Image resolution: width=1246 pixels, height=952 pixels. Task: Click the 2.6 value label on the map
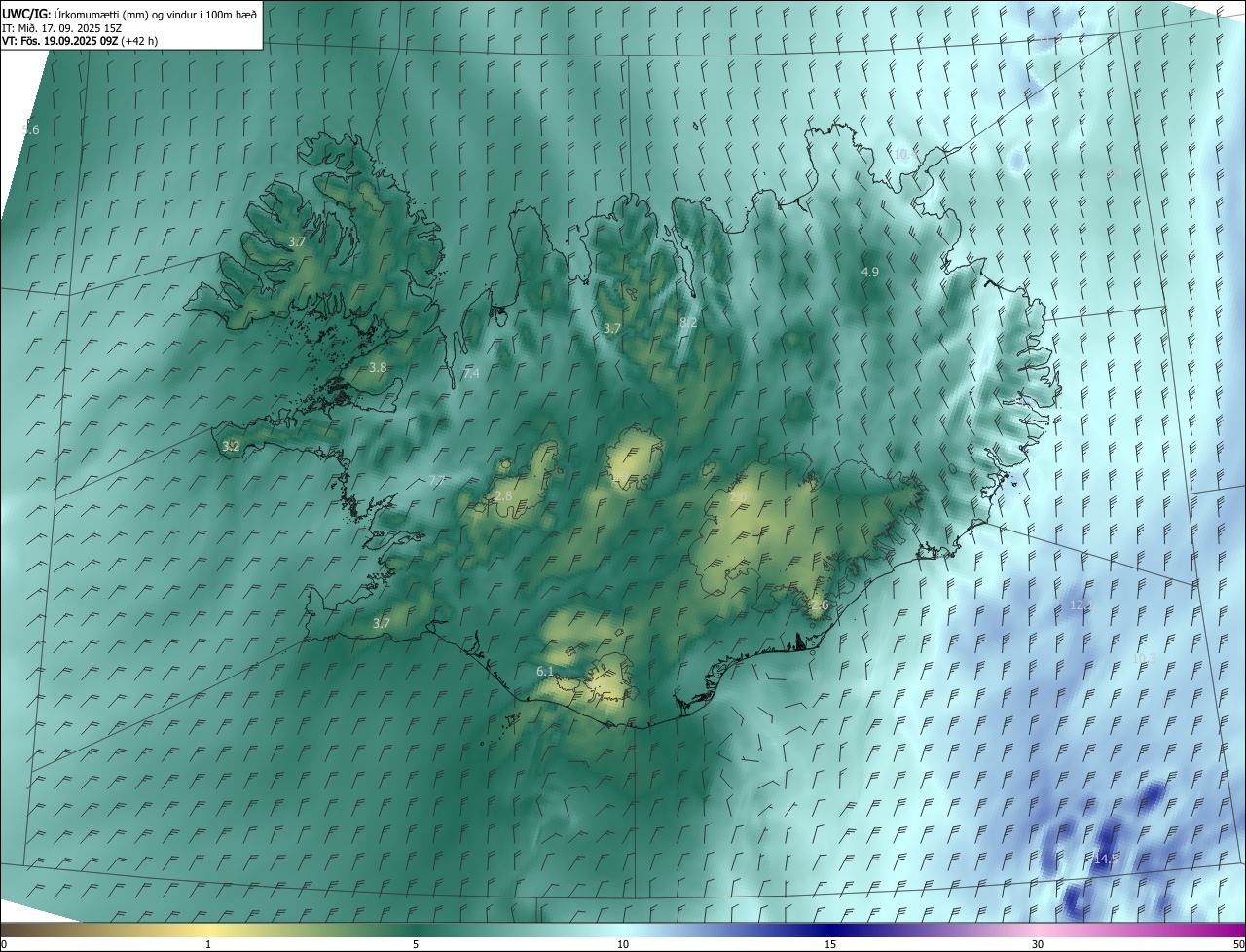[820, 605]
